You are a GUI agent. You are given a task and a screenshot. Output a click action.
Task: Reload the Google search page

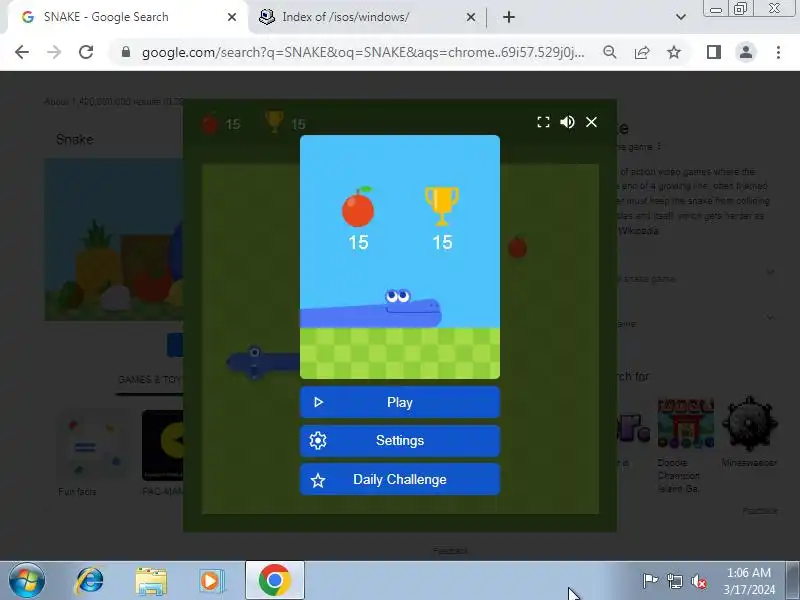pos(86,52)
